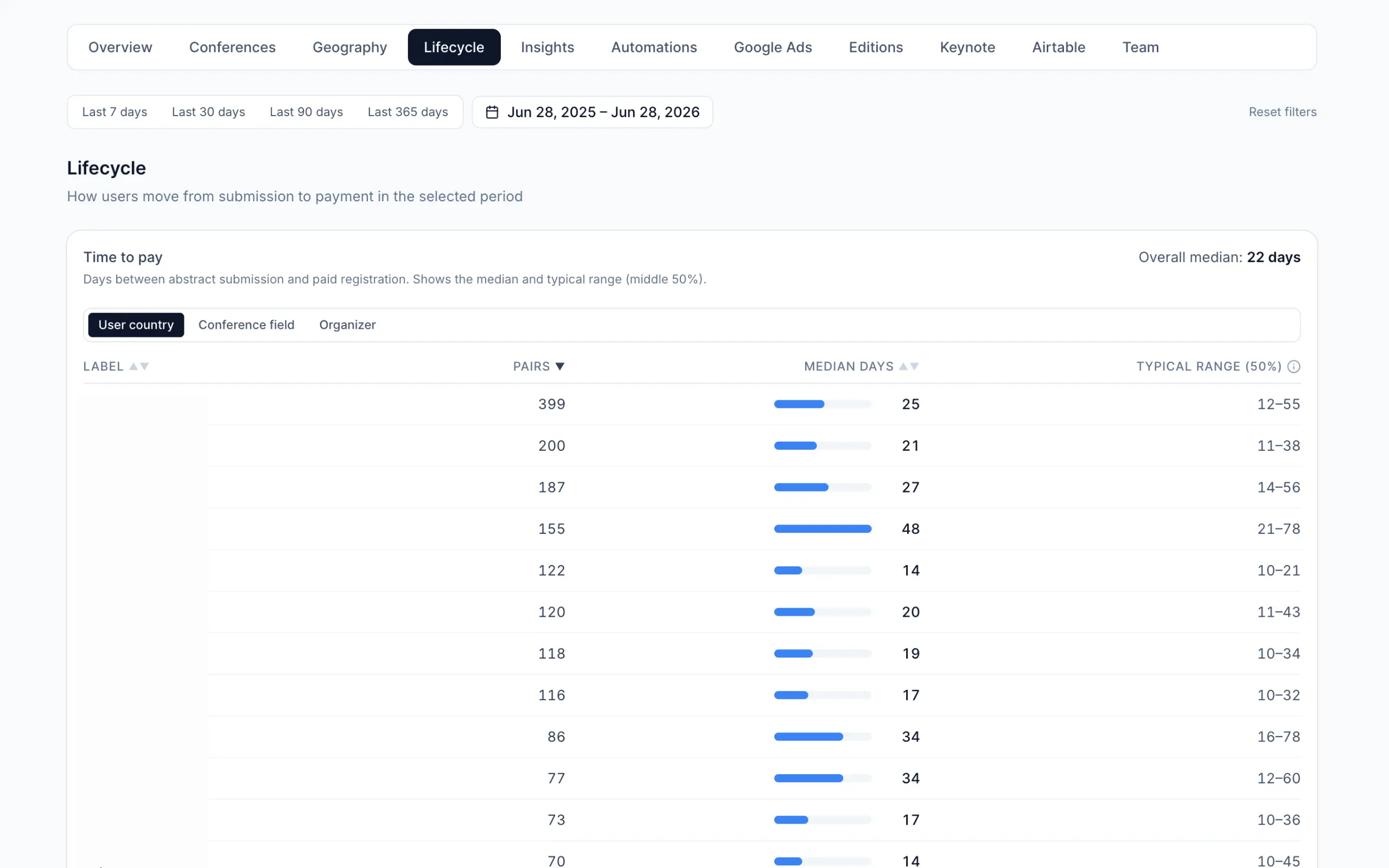Click the typical range 10–32
The image size is (1389, 868).
[x=1279, y=695]
